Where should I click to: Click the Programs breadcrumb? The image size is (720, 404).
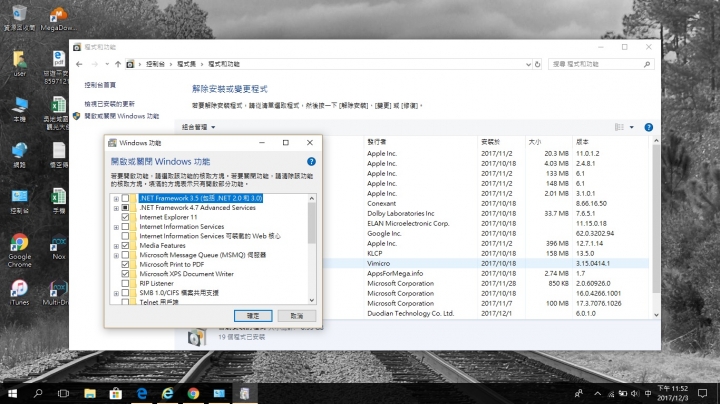[186, 64]
